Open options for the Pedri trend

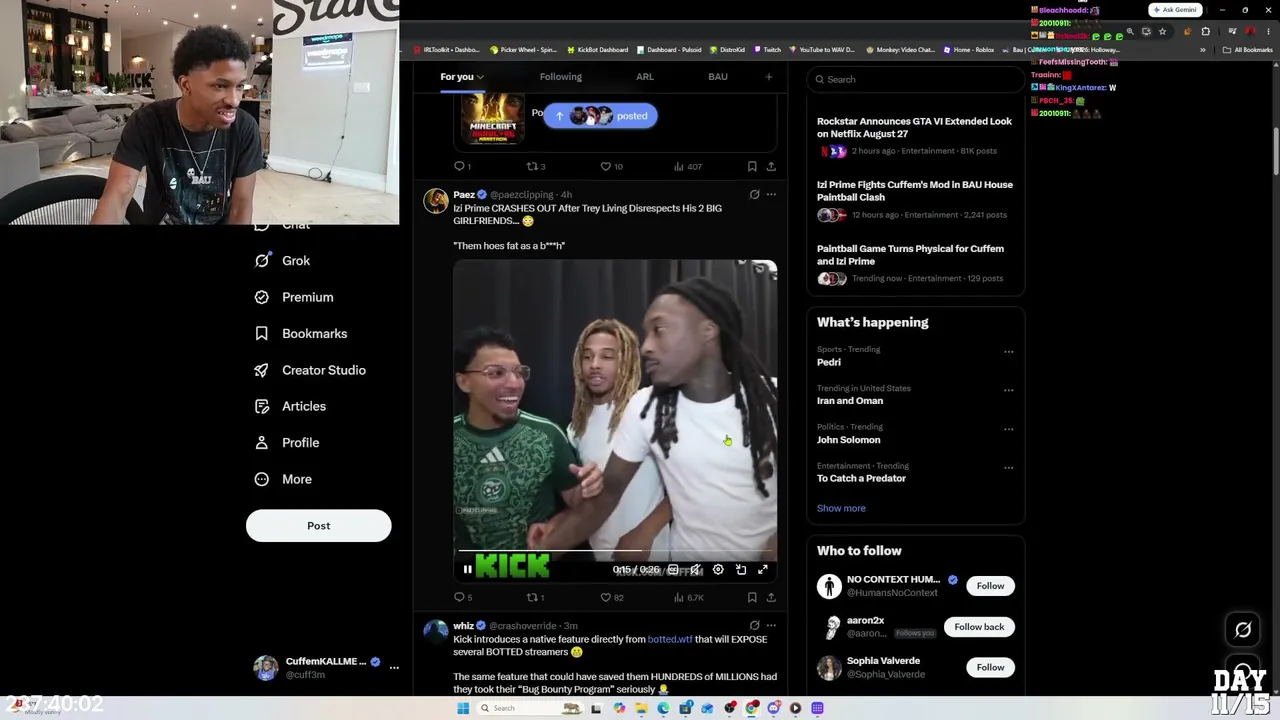tap(1008, 351)
